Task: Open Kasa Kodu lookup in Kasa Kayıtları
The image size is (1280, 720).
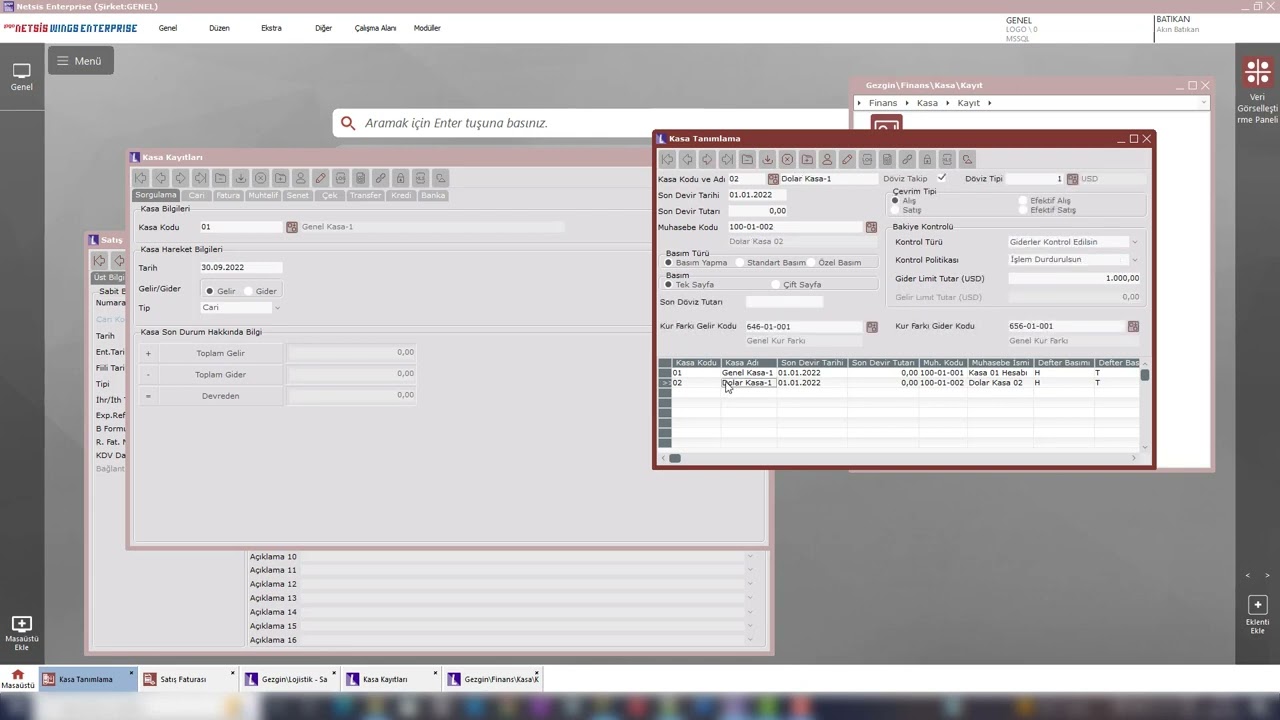Action: (292, 227)
